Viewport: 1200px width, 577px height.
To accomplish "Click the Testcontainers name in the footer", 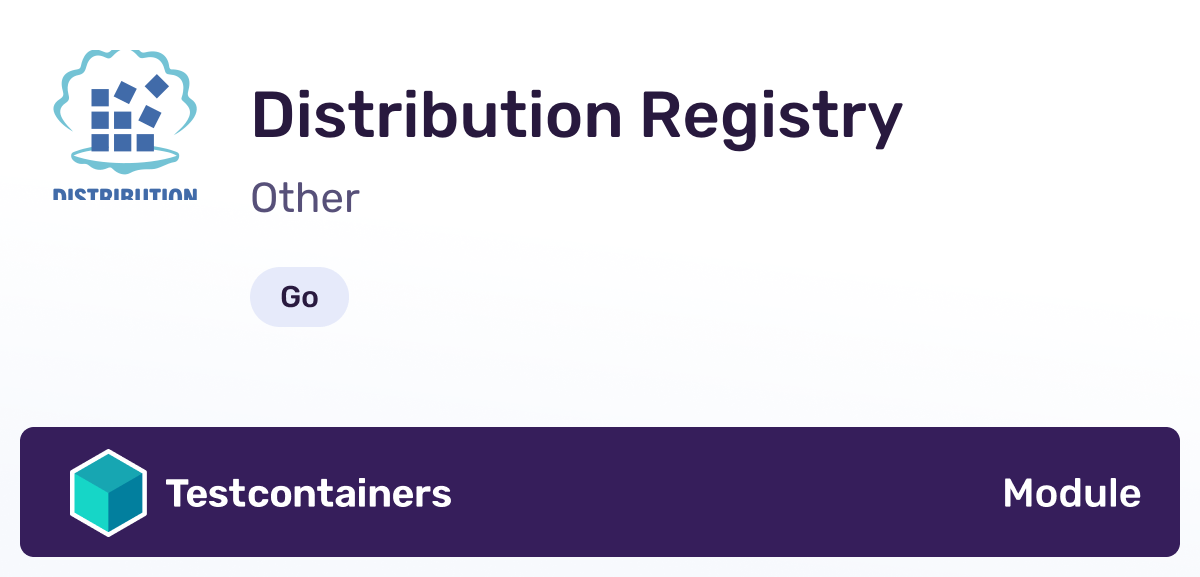I will [309, 492].
